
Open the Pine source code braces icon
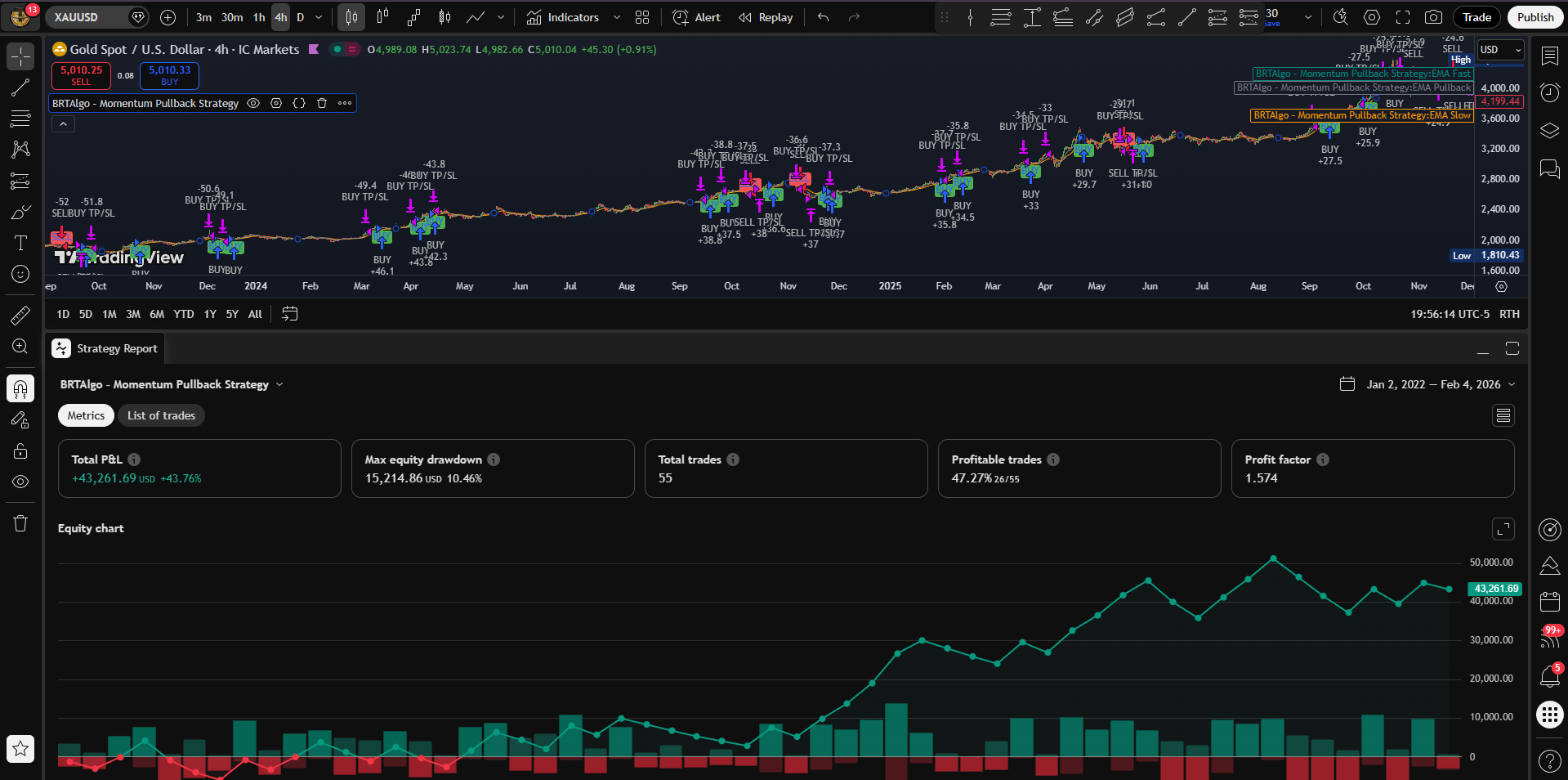tap(299, 103)
